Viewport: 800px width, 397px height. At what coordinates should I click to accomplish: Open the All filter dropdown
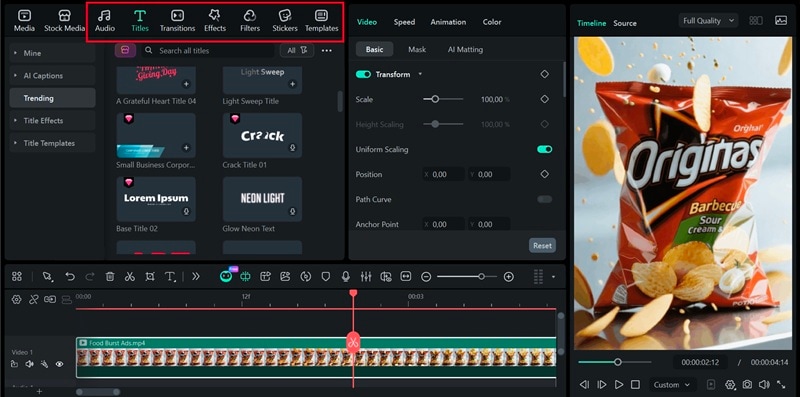coord(297,51)
